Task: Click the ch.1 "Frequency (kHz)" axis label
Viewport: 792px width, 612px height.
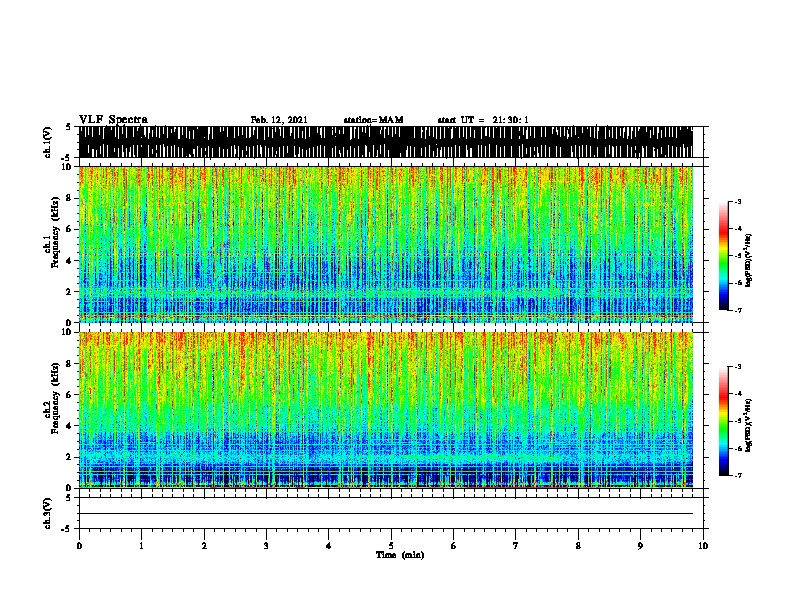Action: click(55, 232)
